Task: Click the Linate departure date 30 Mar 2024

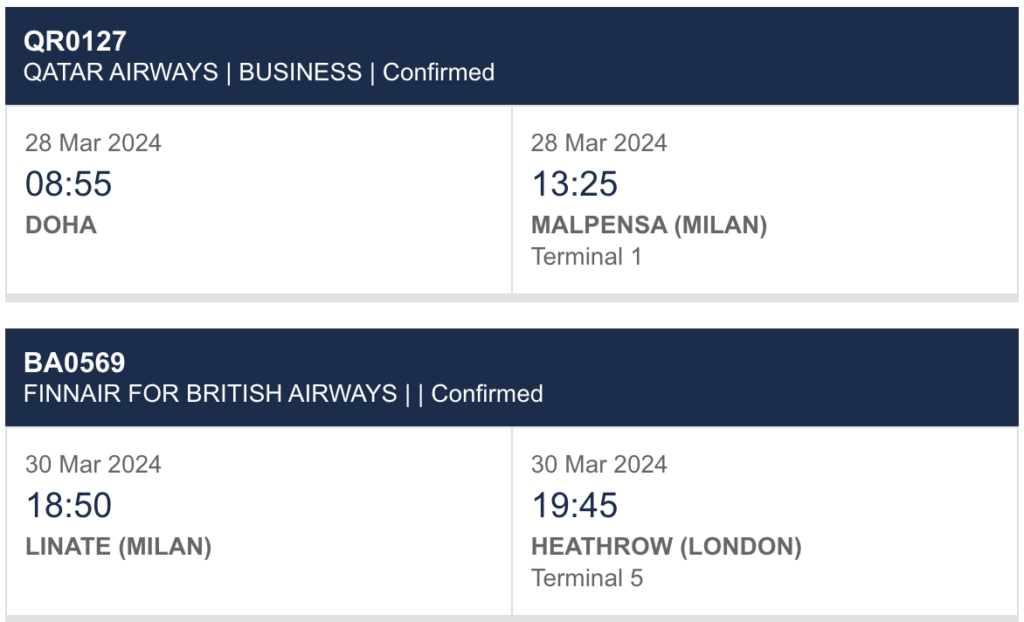Action: [x=93, y=464]
